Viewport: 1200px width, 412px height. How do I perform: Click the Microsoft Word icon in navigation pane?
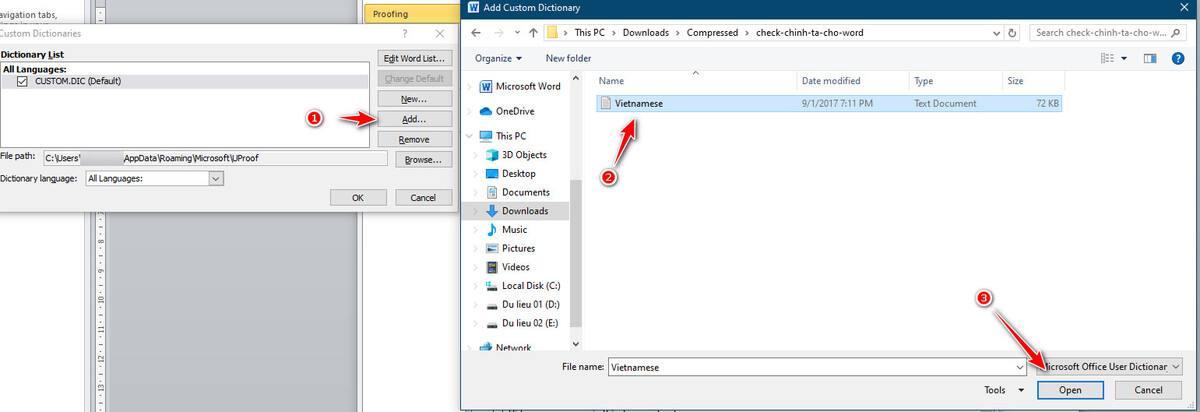(487, 86)
